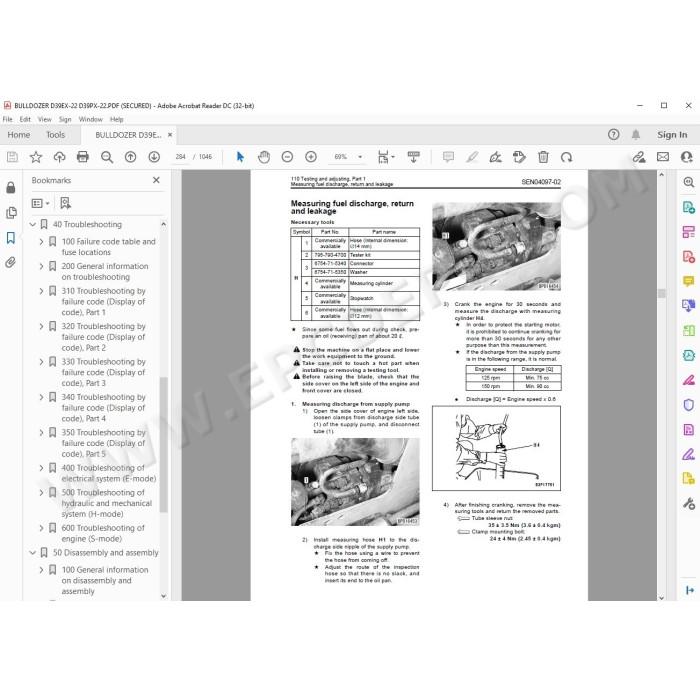Add a sticky note comment
Viewport: 700px width, 700px height.
tap(448, 157)
